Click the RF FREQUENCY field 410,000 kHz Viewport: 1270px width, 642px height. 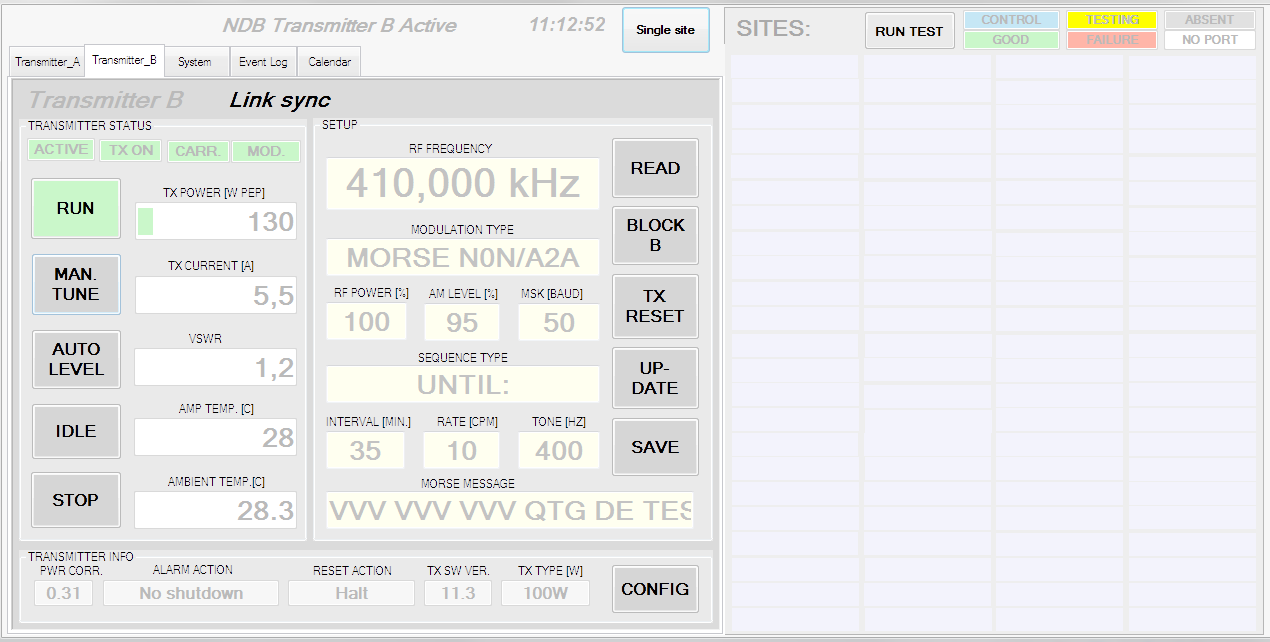(463, 184)
